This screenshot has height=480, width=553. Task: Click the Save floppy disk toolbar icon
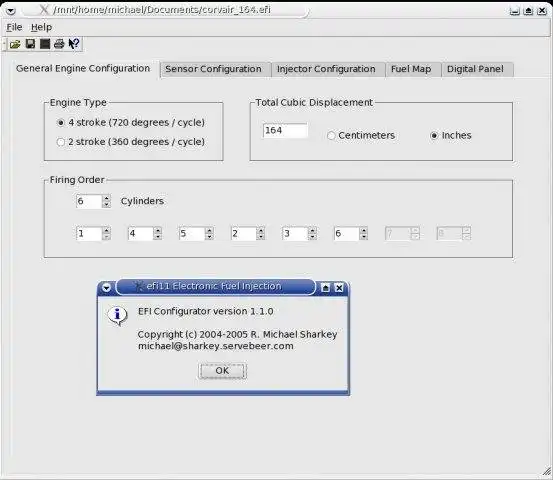pos(30,44)
